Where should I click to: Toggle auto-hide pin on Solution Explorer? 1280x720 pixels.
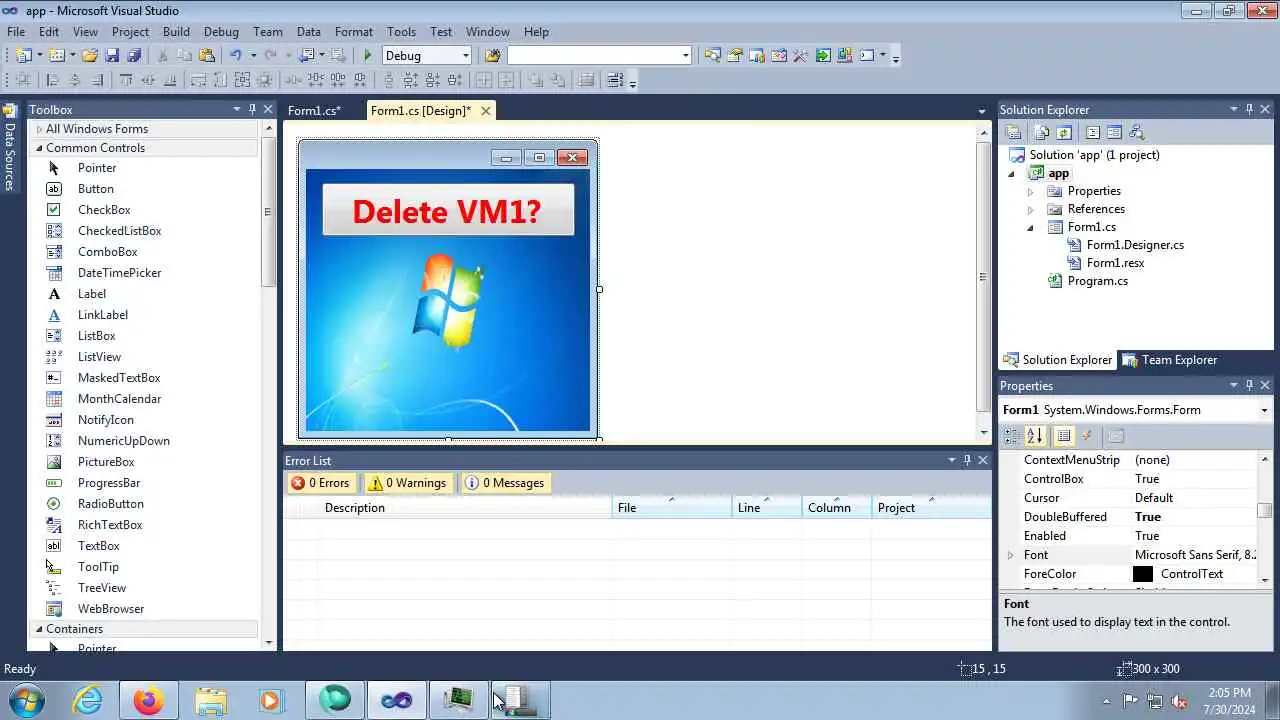pyautogui.click(x=1249, y=109)
